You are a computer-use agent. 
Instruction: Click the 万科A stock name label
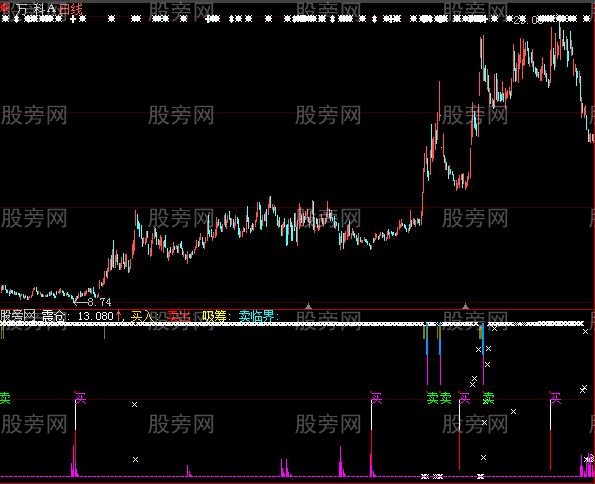tap(36, 8)
